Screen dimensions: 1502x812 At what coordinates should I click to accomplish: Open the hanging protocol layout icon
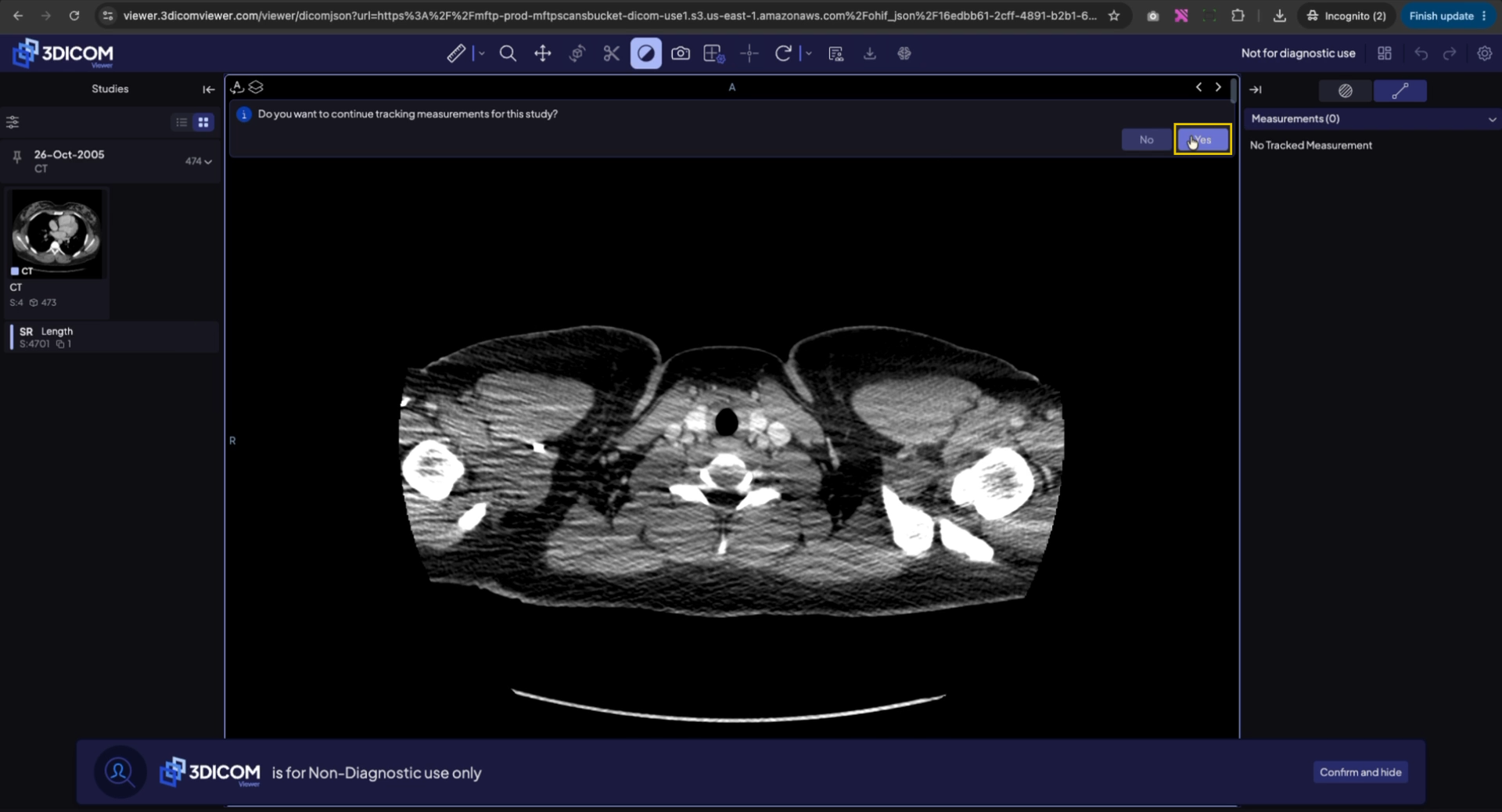(1385, 53)
